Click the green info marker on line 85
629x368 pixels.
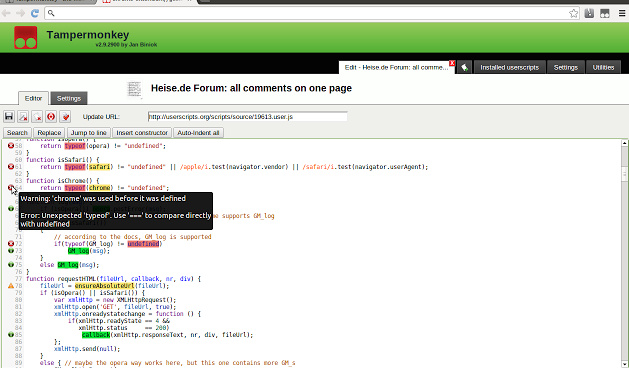(11, 335)
